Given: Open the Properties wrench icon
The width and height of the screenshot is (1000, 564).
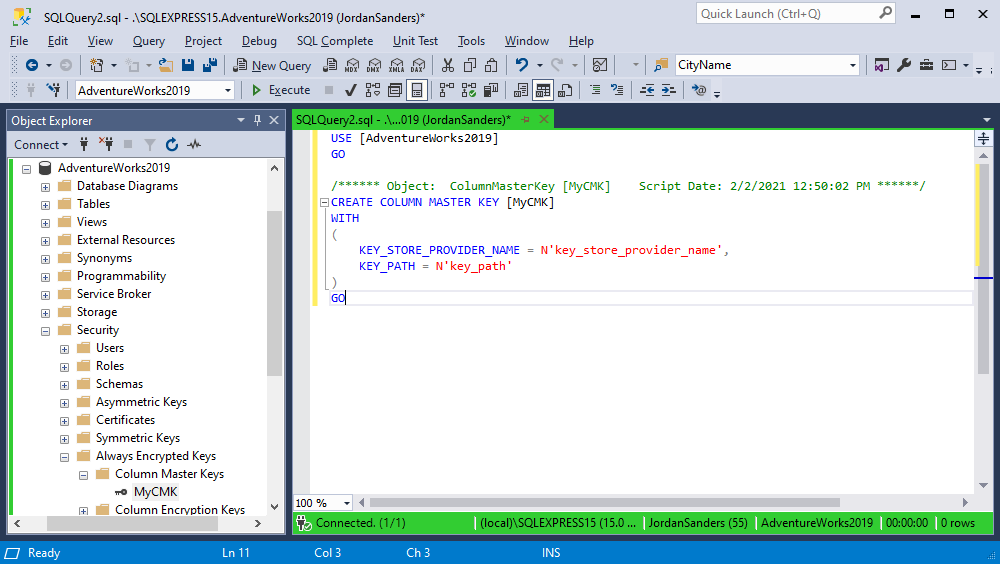Looking at the screenshot, I should coord(903,65).
